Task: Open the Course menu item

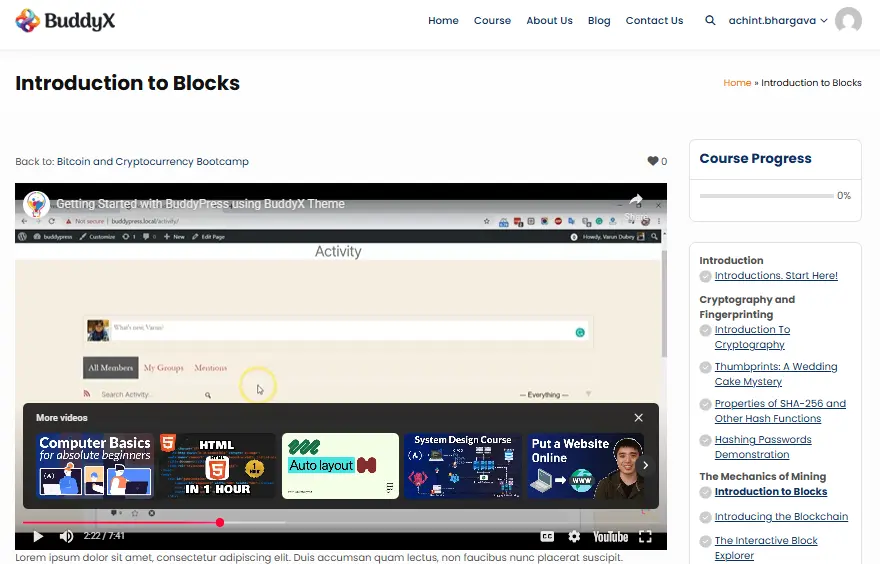Action: click(492, 20)
